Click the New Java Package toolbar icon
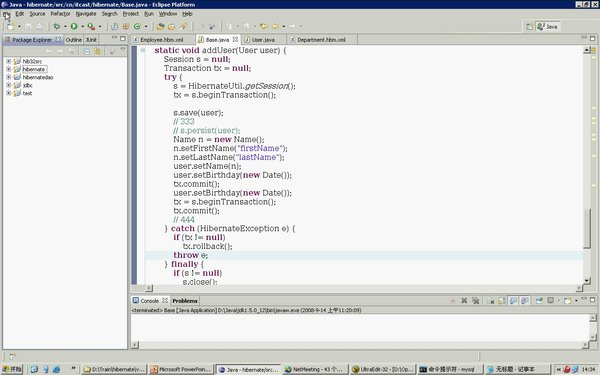This screenshot has width=600, height=375. click(x=126, y=26)
